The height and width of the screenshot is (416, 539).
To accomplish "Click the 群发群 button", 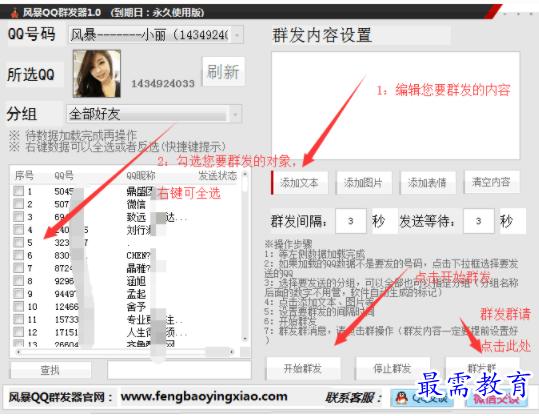I will click(482, 369).
